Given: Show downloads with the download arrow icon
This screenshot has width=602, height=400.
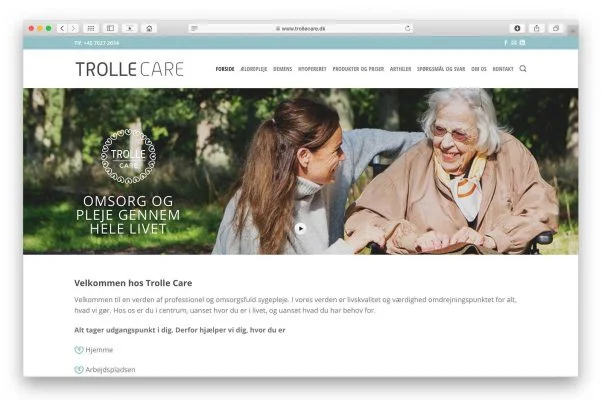Looking at the screenshot, I should pos(517,28).
